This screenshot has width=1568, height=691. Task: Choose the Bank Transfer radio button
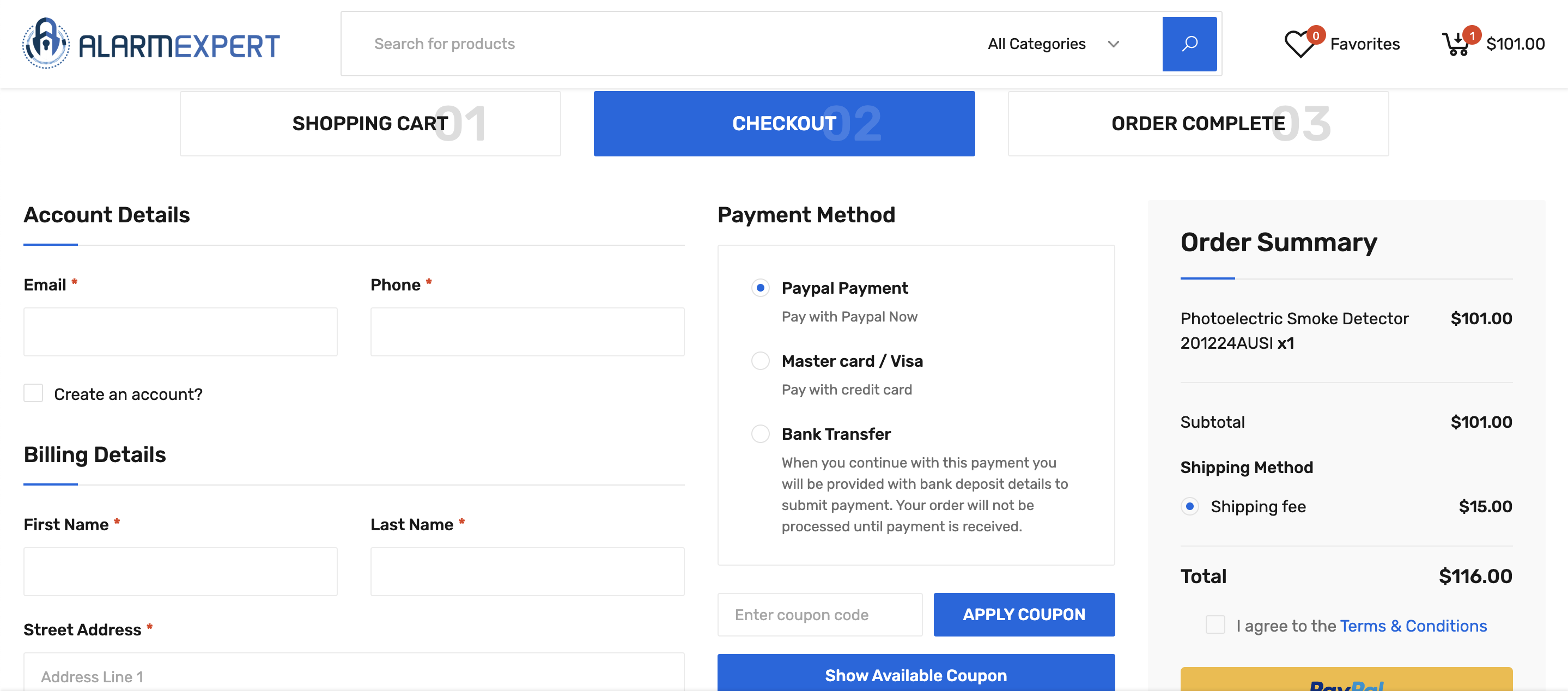[760, 434]
